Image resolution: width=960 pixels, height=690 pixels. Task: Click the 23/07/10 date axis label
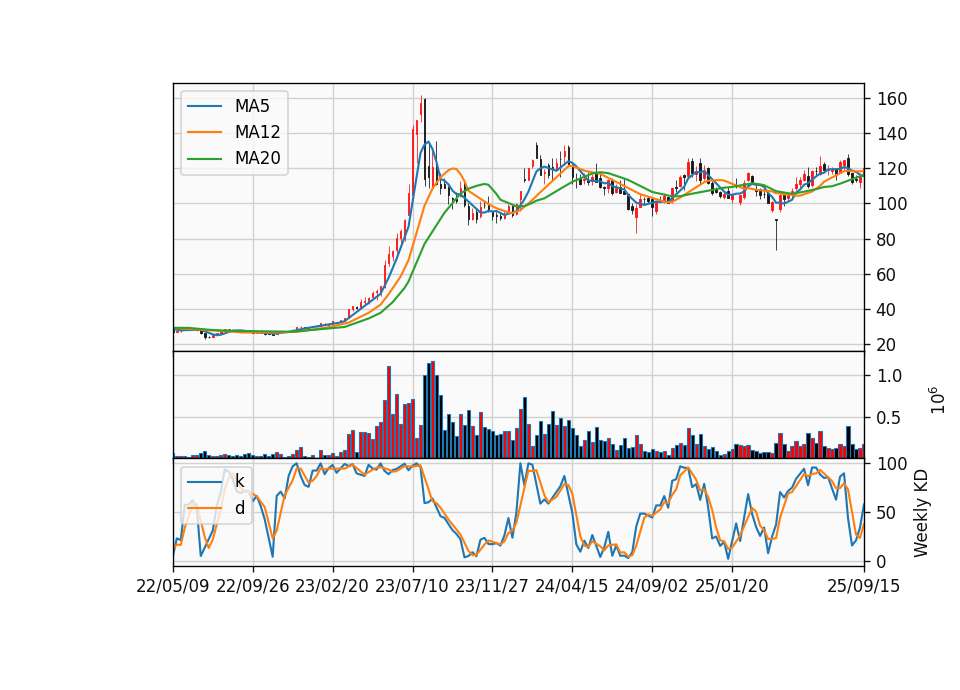[x=412, y=586]
